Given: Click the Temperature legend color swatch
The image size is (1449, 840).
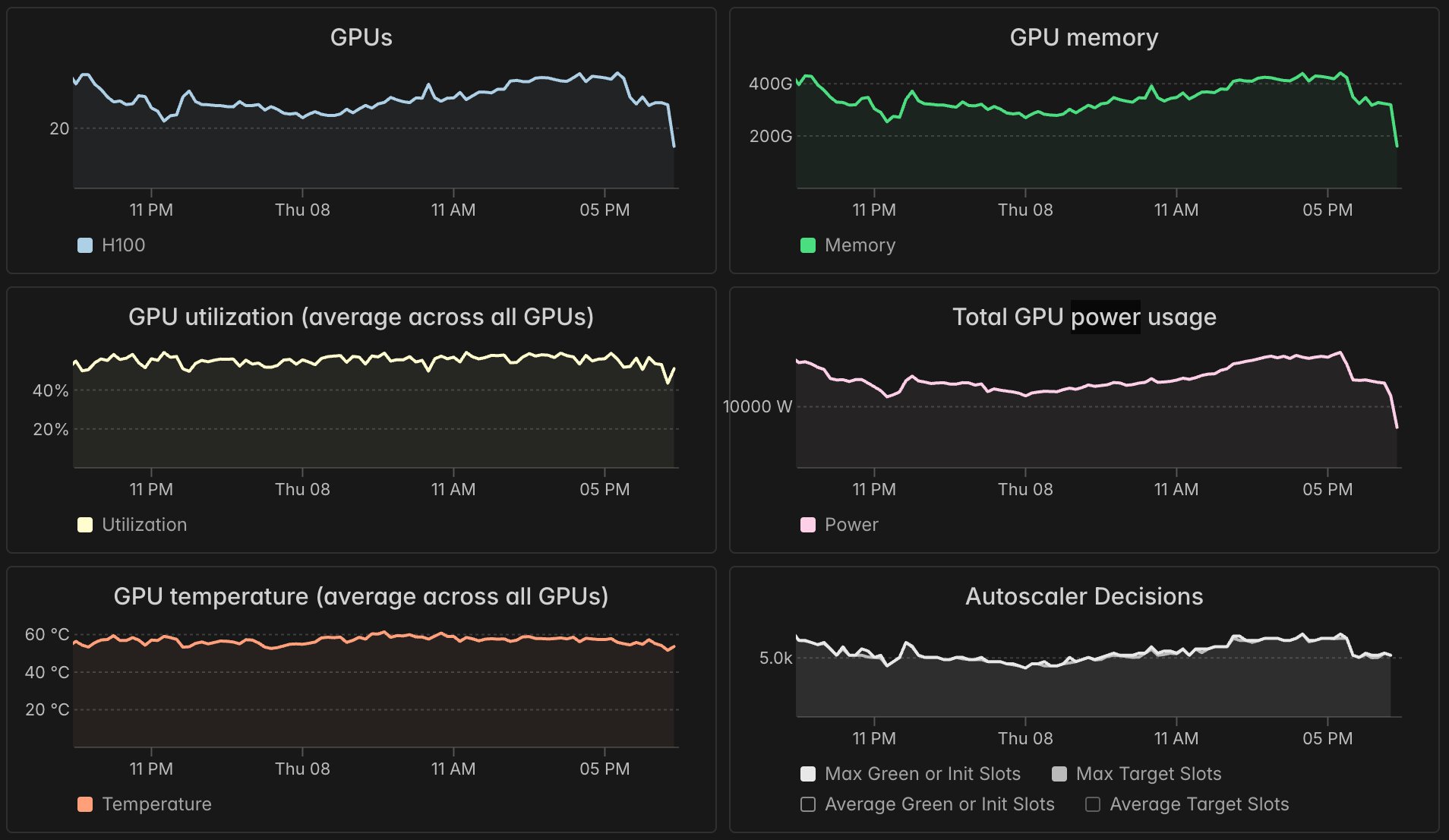Looking at the screenshot, I should point(84,804).
